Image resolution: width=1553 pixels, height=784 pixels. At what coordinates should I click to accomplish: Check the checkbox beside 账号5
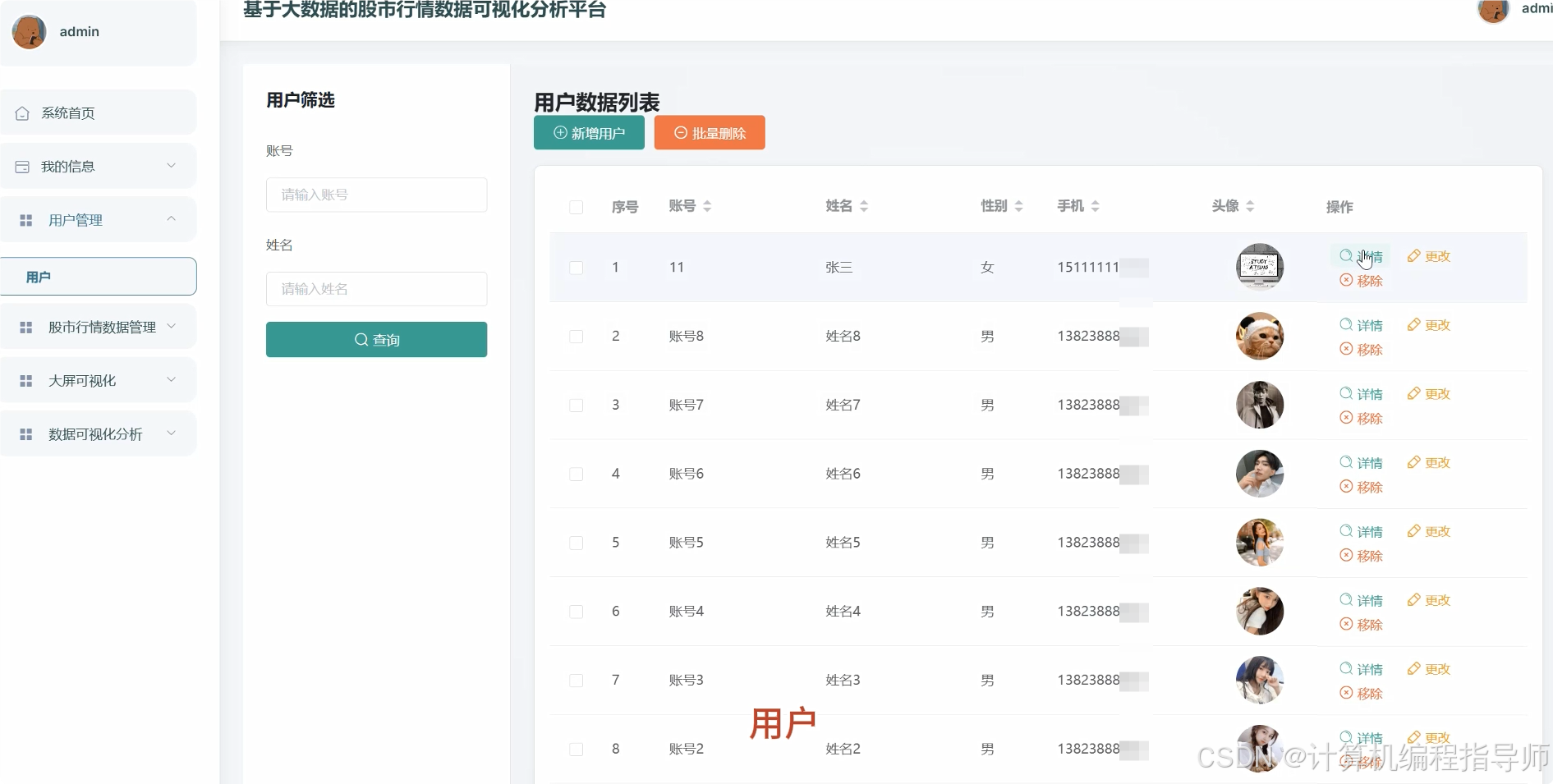(x=576, y=543)
